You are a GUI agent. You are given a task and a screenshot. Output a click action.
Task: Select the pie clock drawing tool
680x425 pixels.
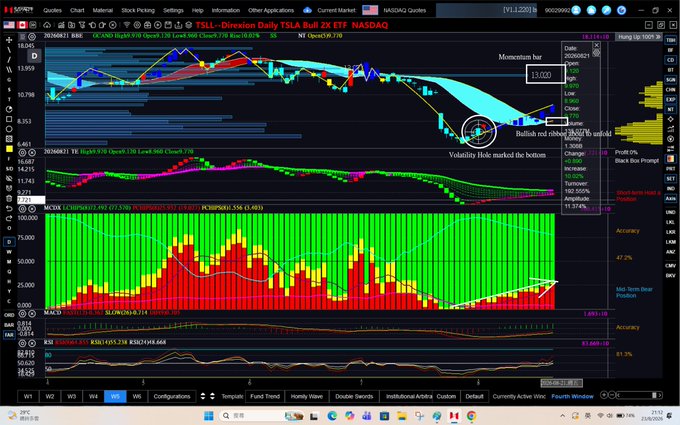coord(9,109)
